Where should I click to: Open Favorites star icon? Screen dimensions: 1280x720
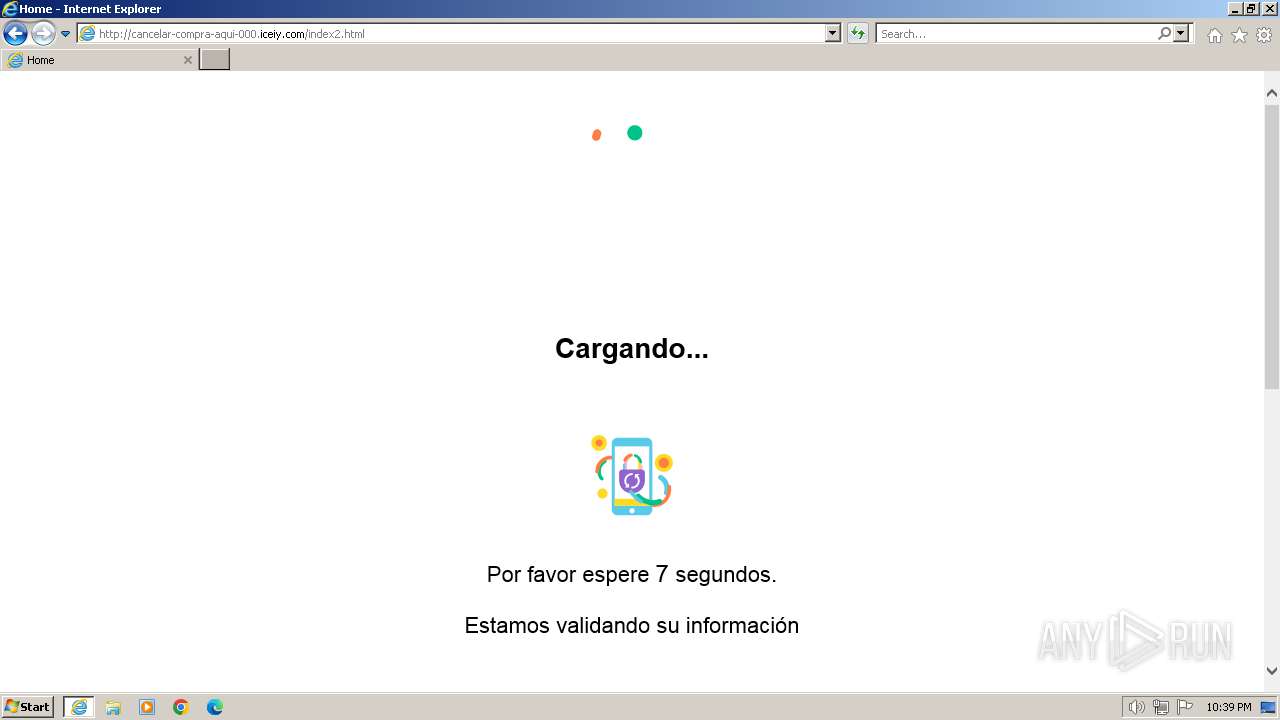pos(1239,35)
